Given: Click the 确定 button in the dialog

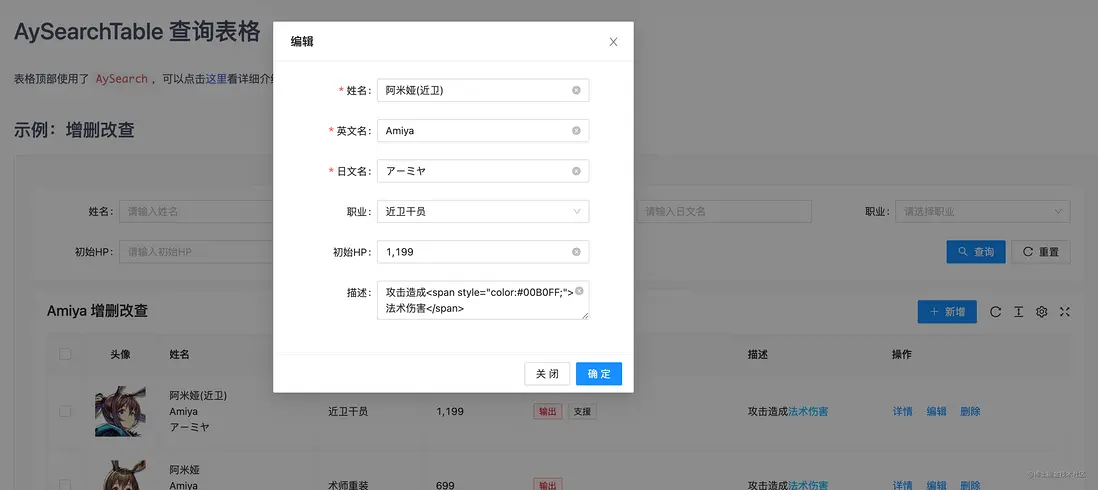Looking at the screenshot, I should [599, 374].
